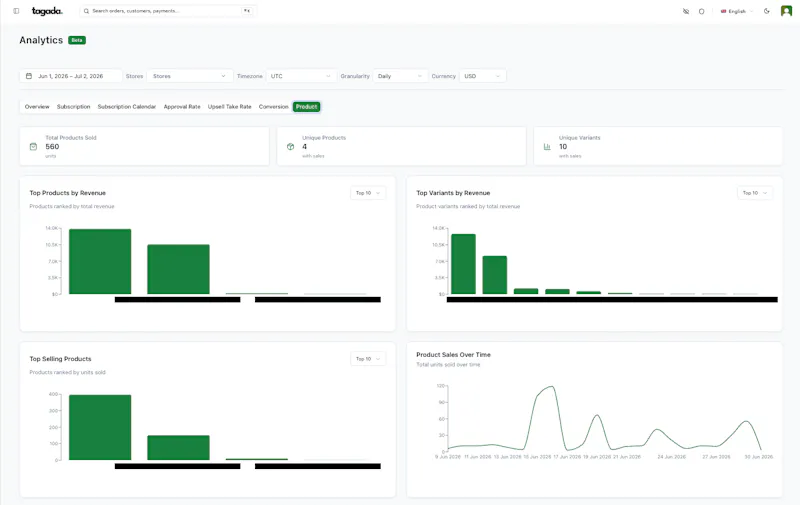
Task: Open the date range picker Jun 1 – Jul 2
Action: [x=71, y=76]
